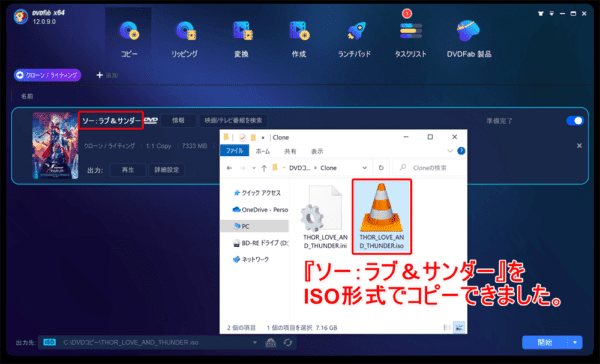Click the Explorer help question mark icon
This screenshot has width=600, height=364.
coord(461,151)
